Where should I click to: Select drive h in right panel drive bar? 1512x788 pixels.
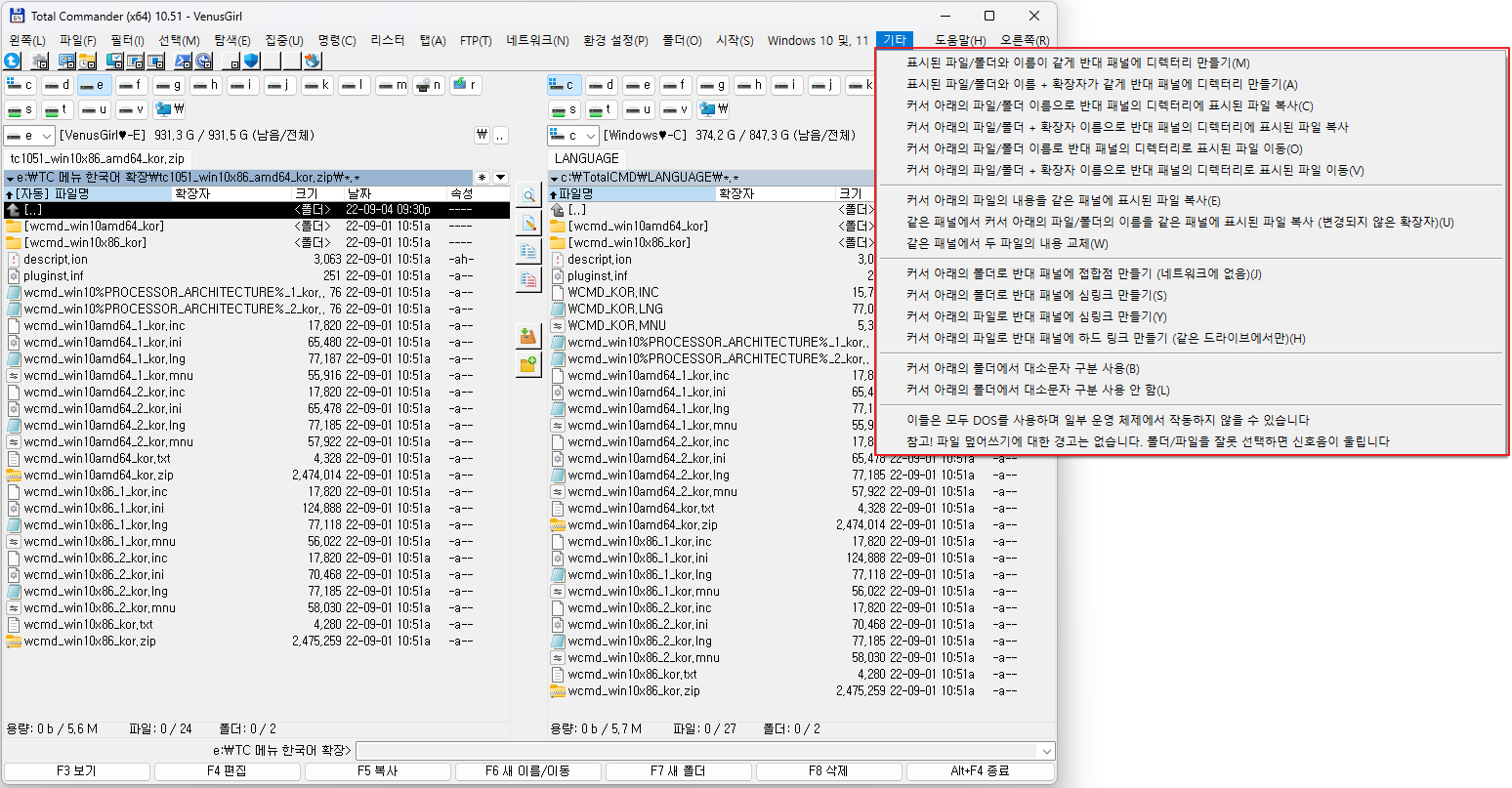pyautogui.click(x=750, y=85)
